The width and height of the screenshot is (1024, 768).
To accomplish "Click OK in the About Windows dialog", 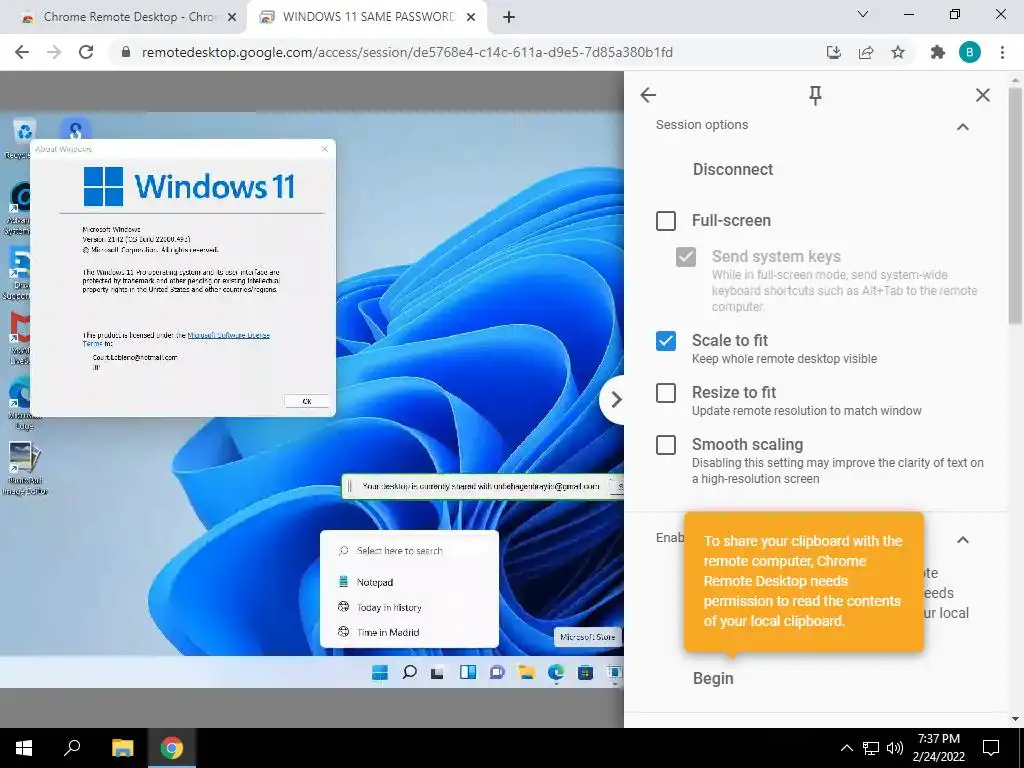I will click(x=306, y=401).
